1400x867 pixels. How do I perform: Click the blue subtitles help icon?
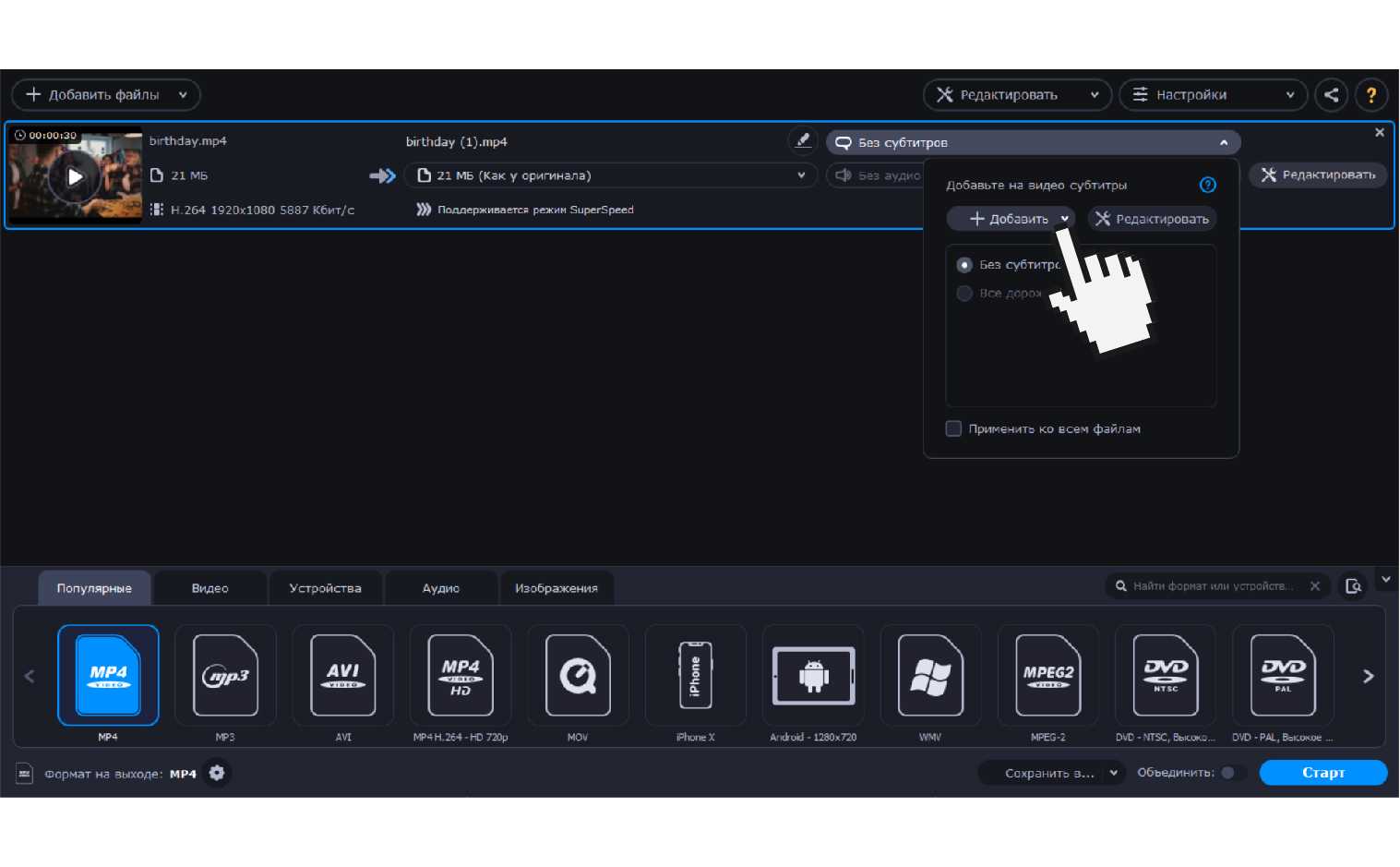[x=1207, y=185]
